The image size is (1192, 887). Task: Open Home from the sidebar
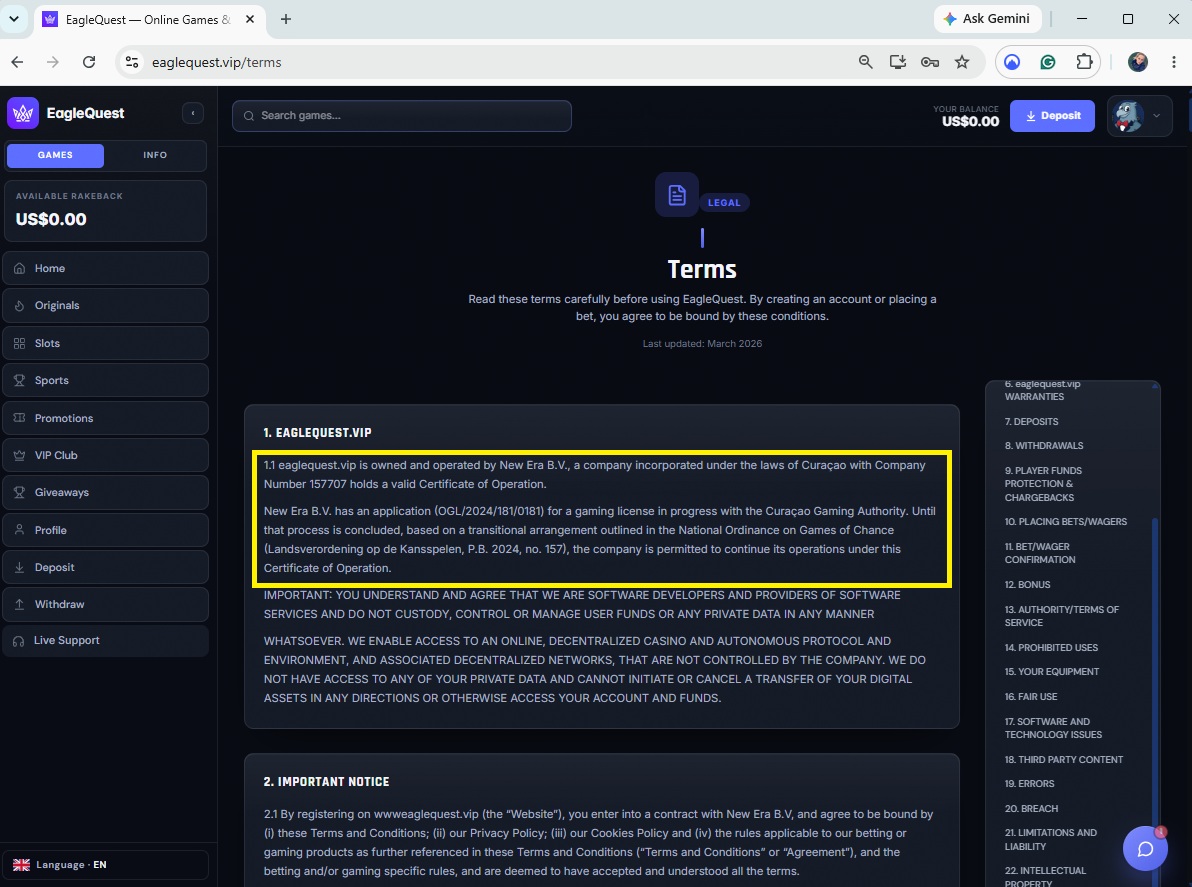(106, 268)
